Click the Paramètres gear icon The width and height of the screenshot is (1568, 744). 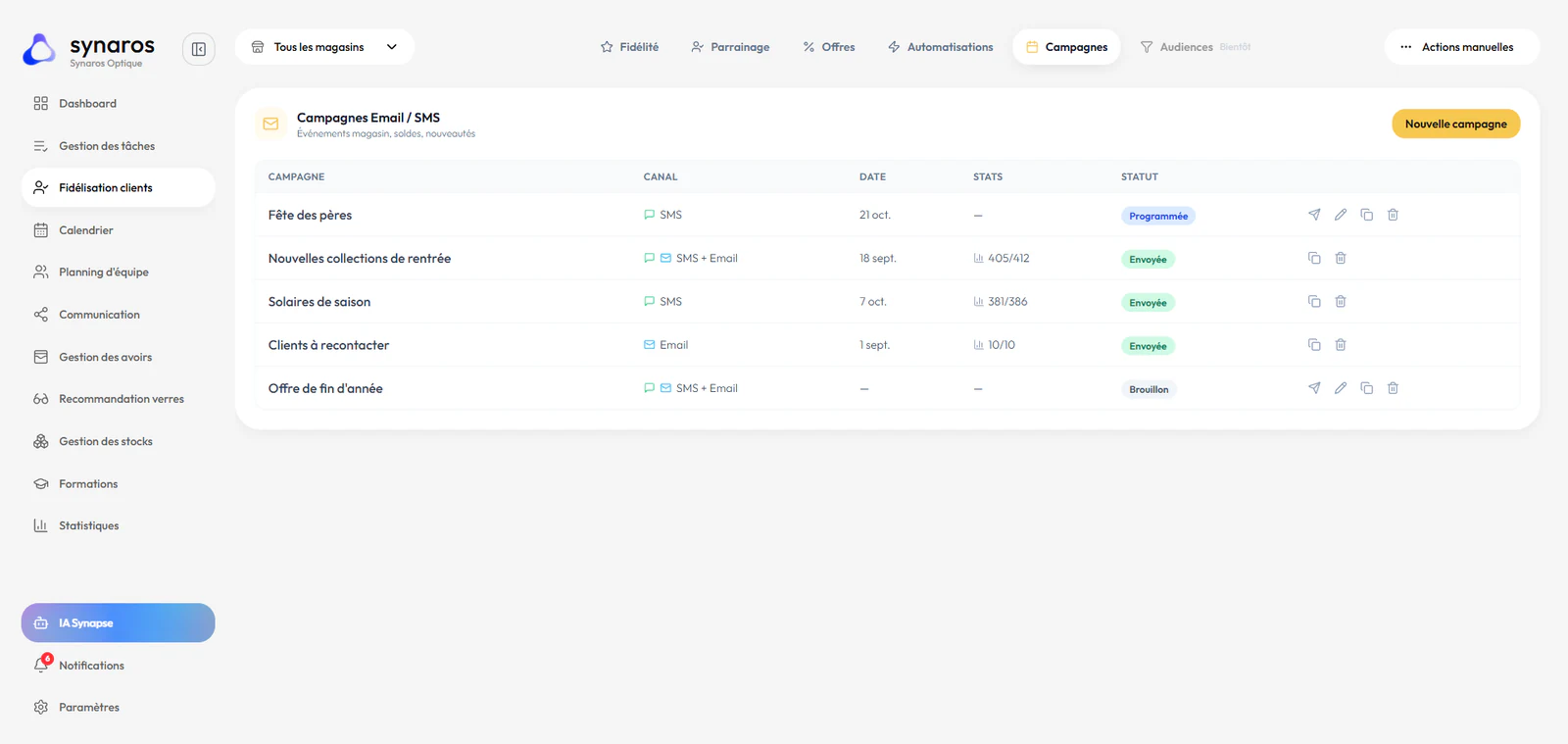41,707
